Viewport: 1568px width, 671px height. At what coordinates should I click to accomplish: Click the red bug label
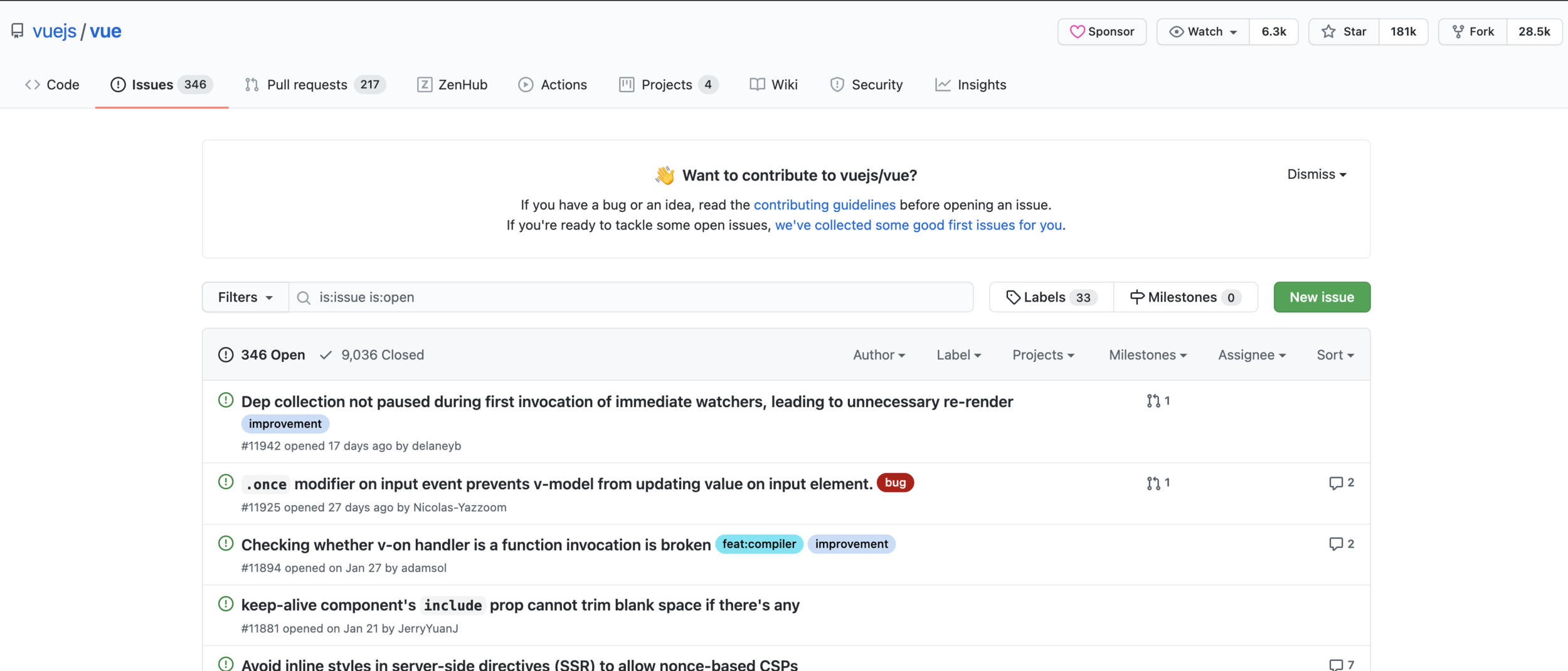tap(895, 483)
